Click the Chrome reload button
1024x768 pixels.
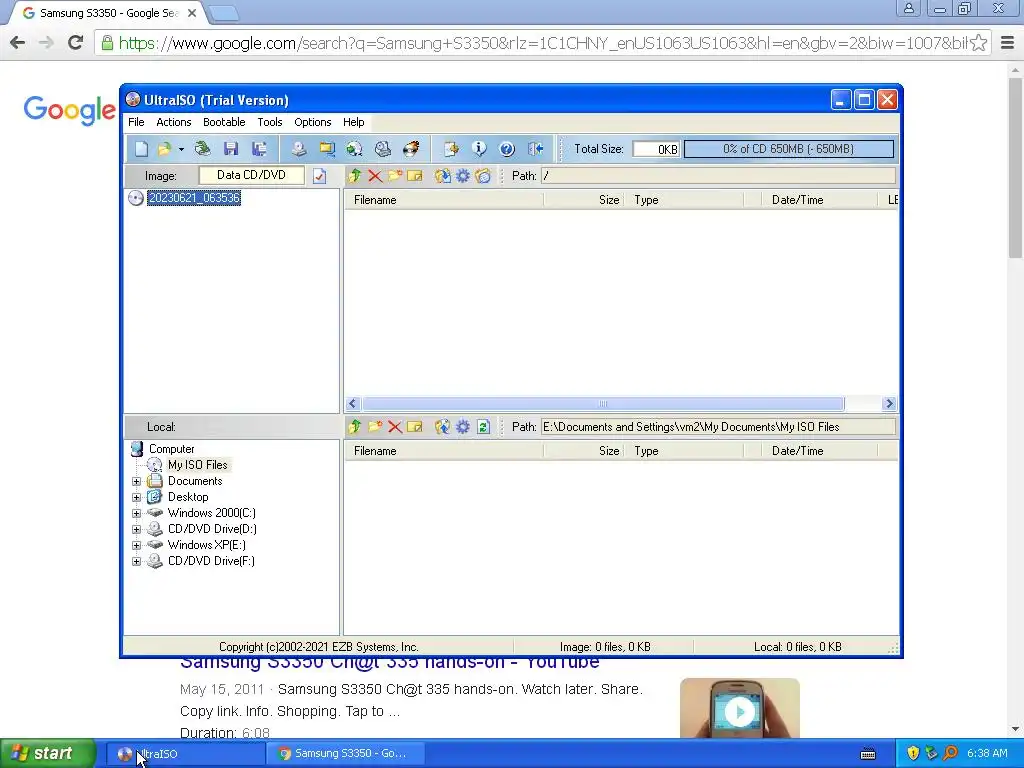coord(76,43)
